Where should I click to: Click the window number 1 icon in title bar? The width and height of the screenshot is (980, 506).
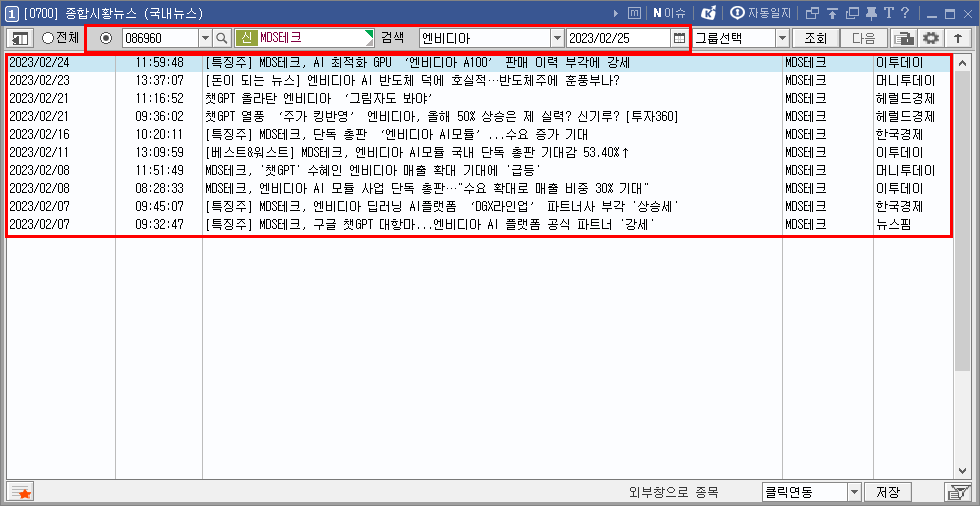click(x=11, y=12)
